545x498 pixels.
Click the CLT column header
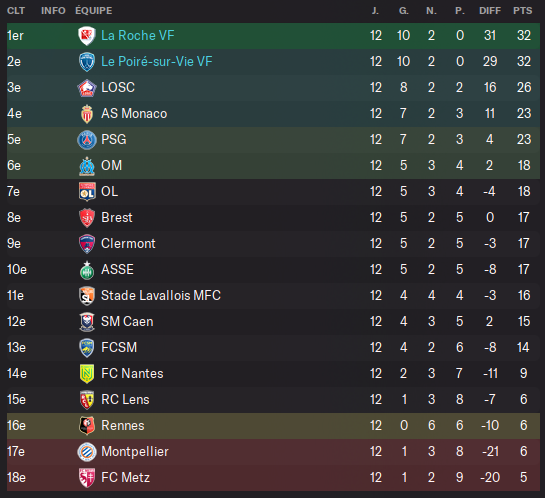pos(16,11)
